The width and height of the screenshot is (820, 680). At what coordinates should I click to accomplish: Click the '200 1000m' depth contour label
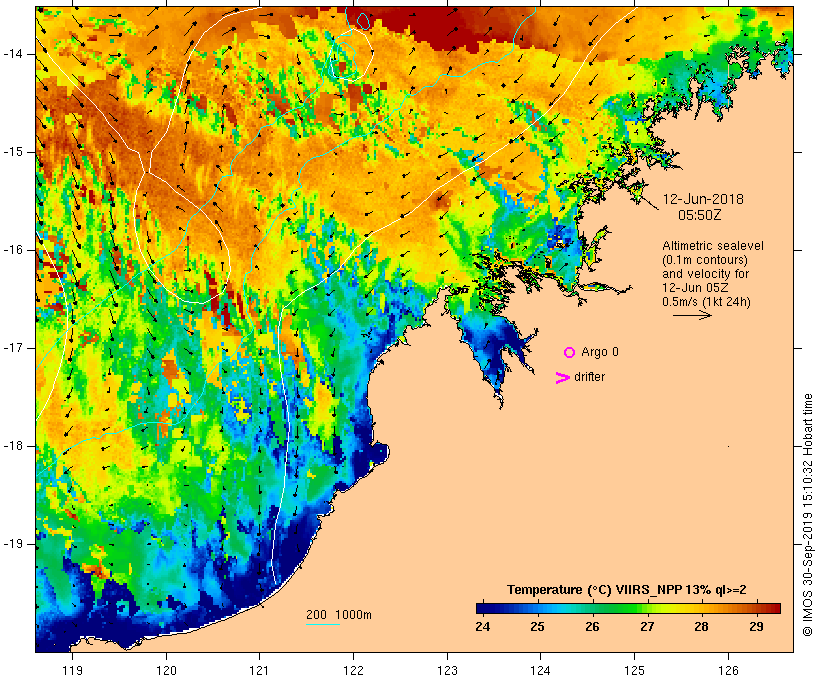[339, 615]
